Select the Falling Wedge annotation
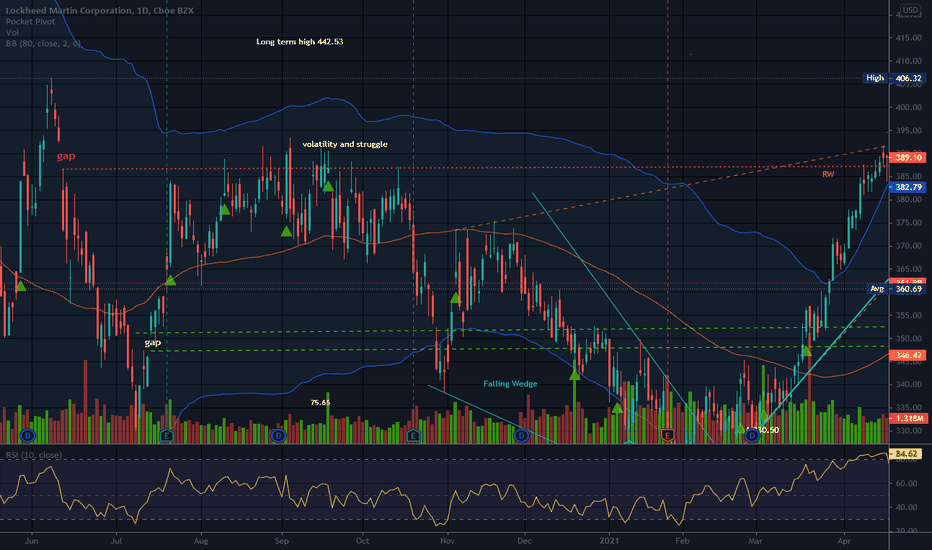 point(510,384)
